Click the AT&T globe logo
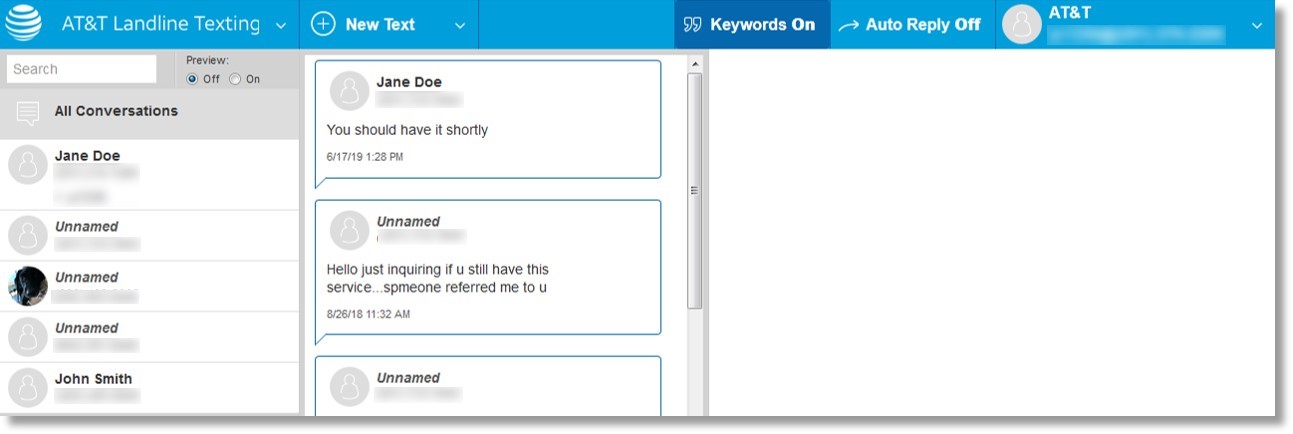Image resolution: width=1293 pixels, height=434 pixels. click(x=23, y=23)
